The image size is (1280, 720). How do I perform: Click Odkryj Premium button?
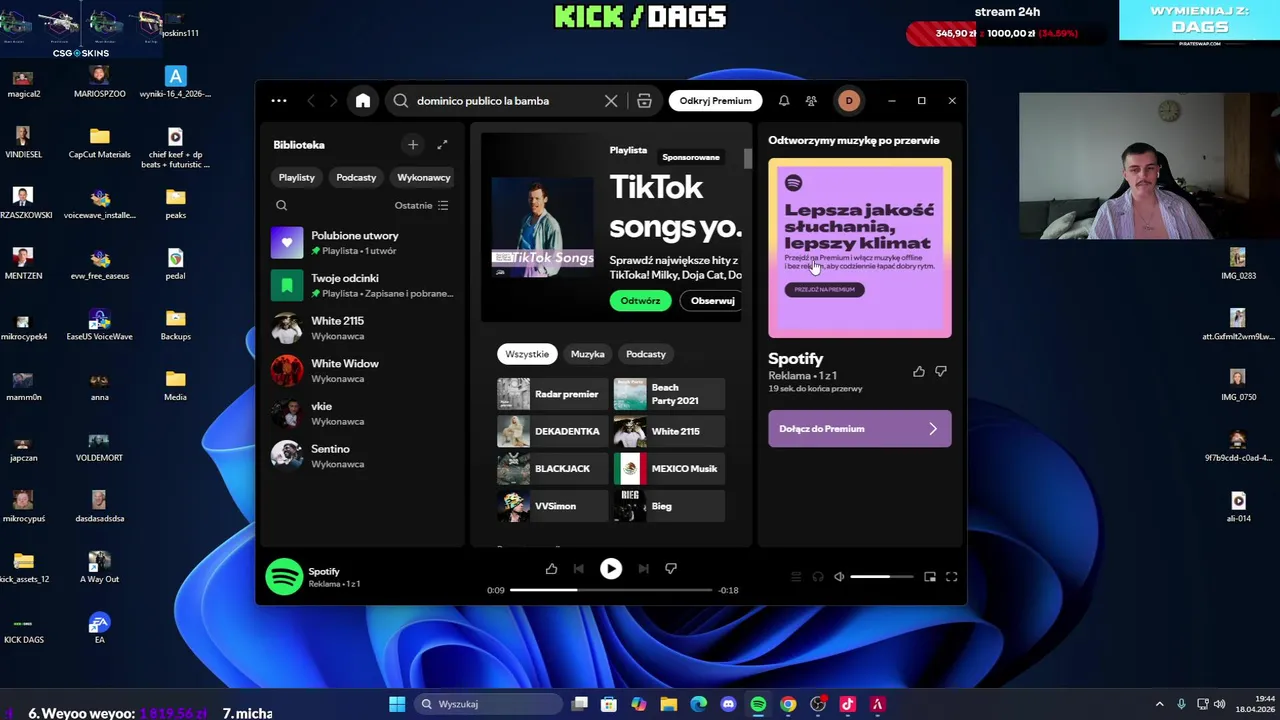coord(715,101)
